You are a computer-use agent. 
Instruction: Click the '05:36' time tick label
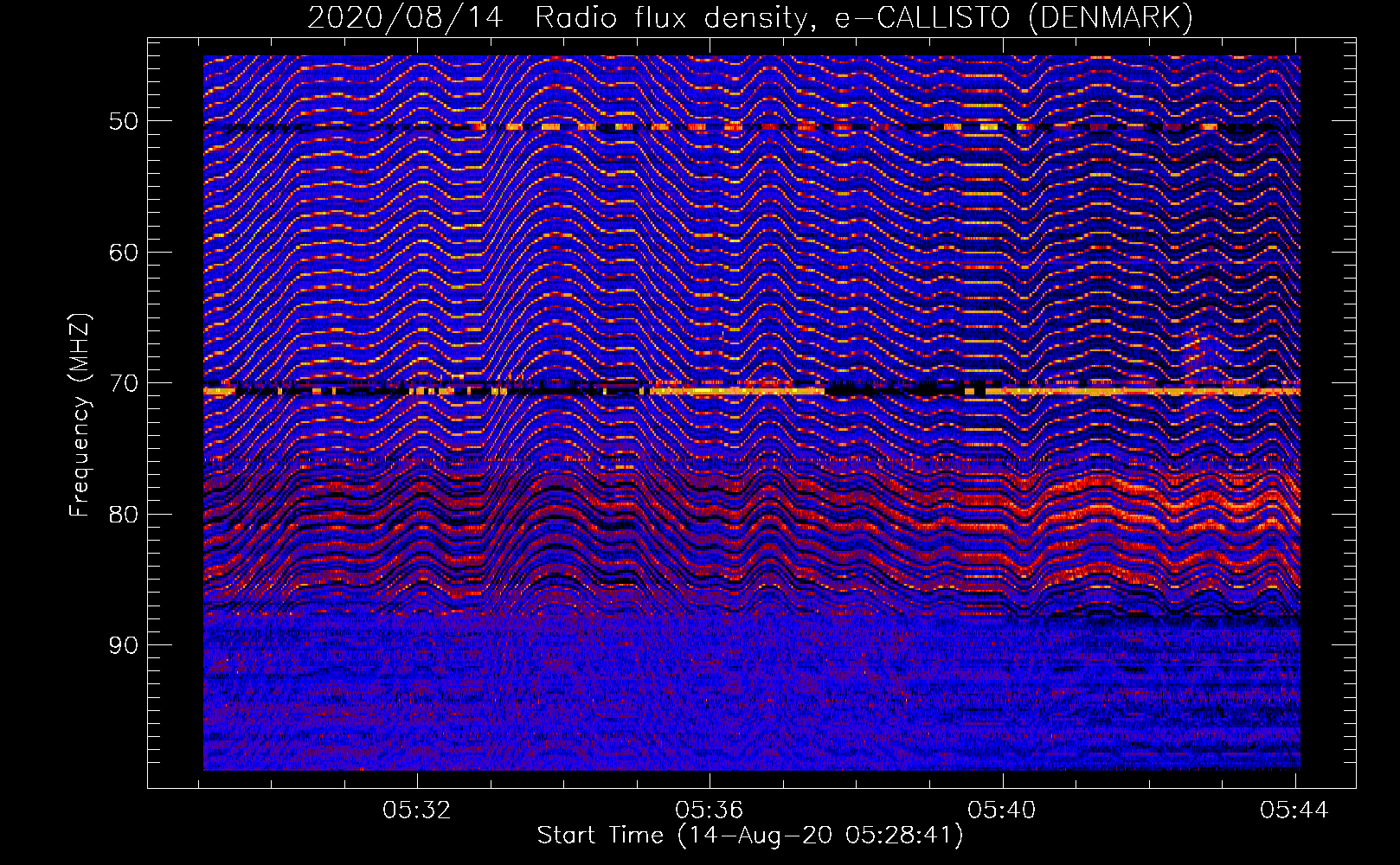click(x=710, y=811)
